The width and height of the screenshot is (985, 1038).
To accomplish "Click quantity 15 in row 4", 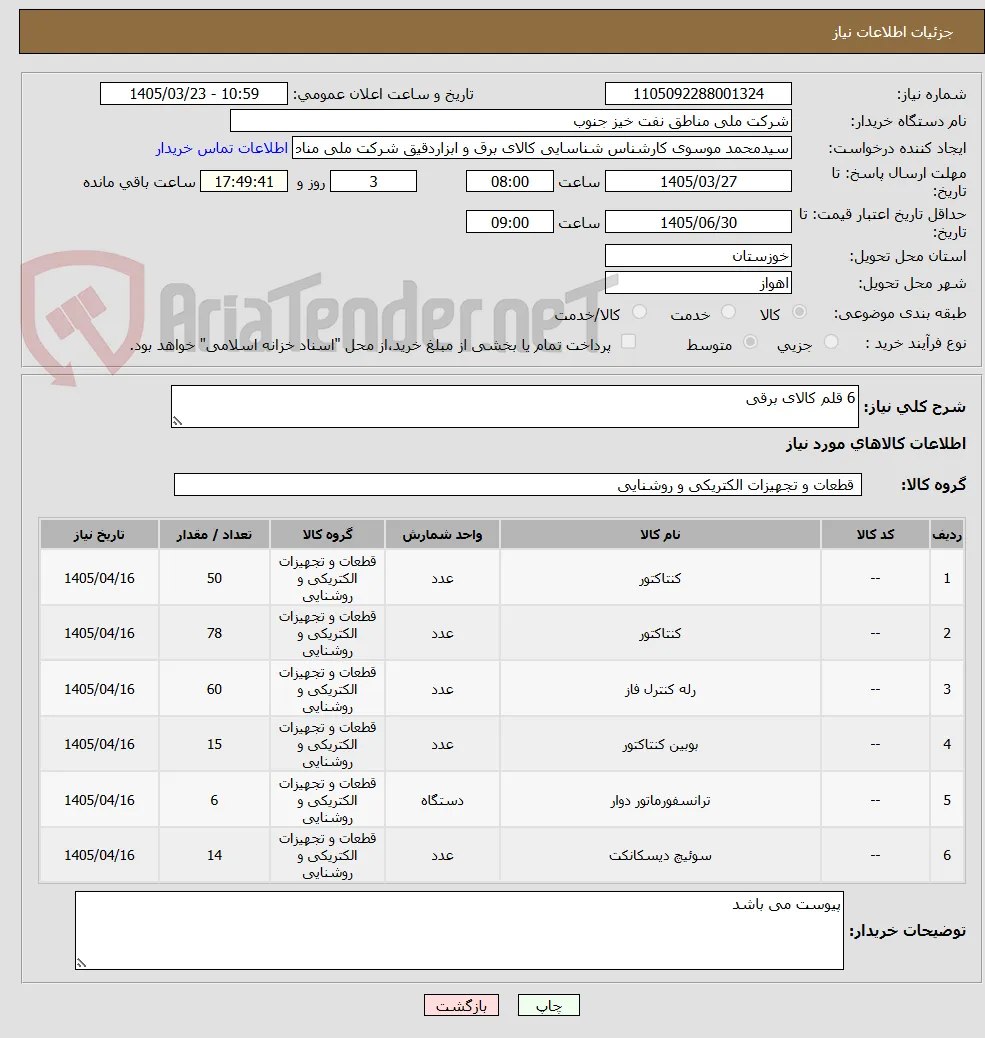I will 214,744.
